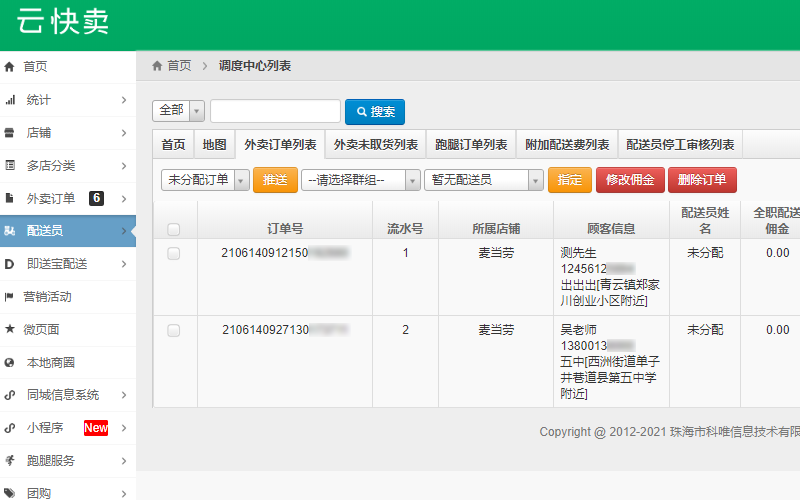Click the 首页 breadcrumb link
800x500 pixels.
pos(179,65)
